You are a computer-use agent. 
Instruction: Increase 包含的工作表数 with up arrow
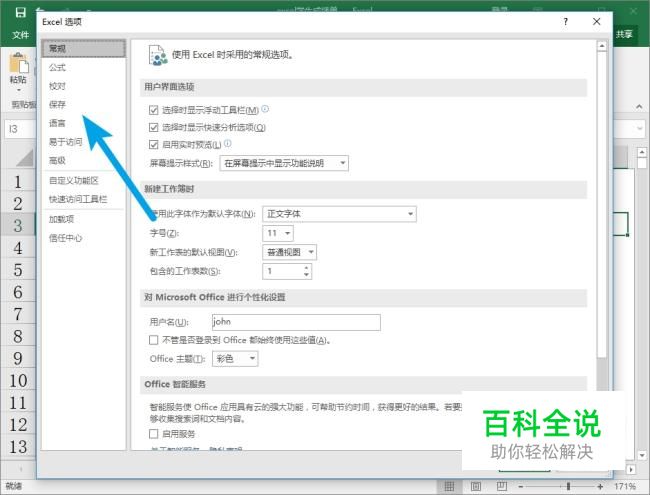coord(306,268)
